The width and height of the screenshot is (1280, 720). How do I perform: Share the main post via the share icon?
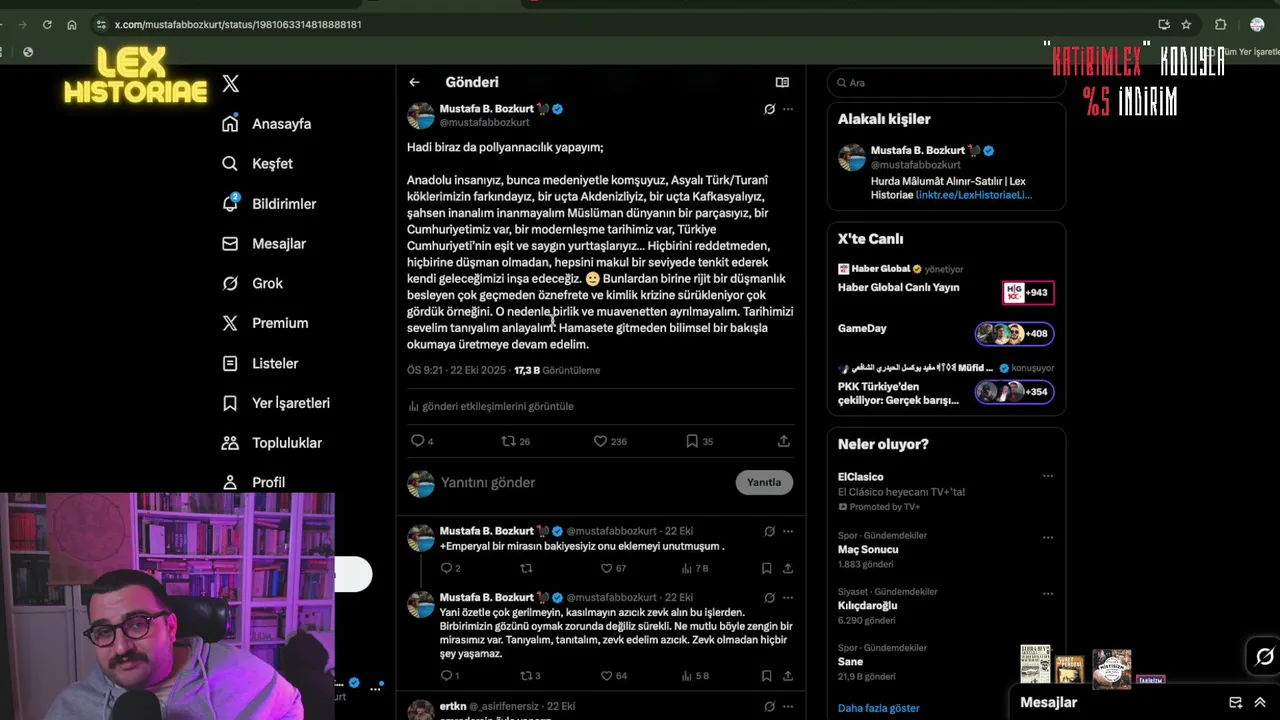pyautogui.click(x=784, y=441)
